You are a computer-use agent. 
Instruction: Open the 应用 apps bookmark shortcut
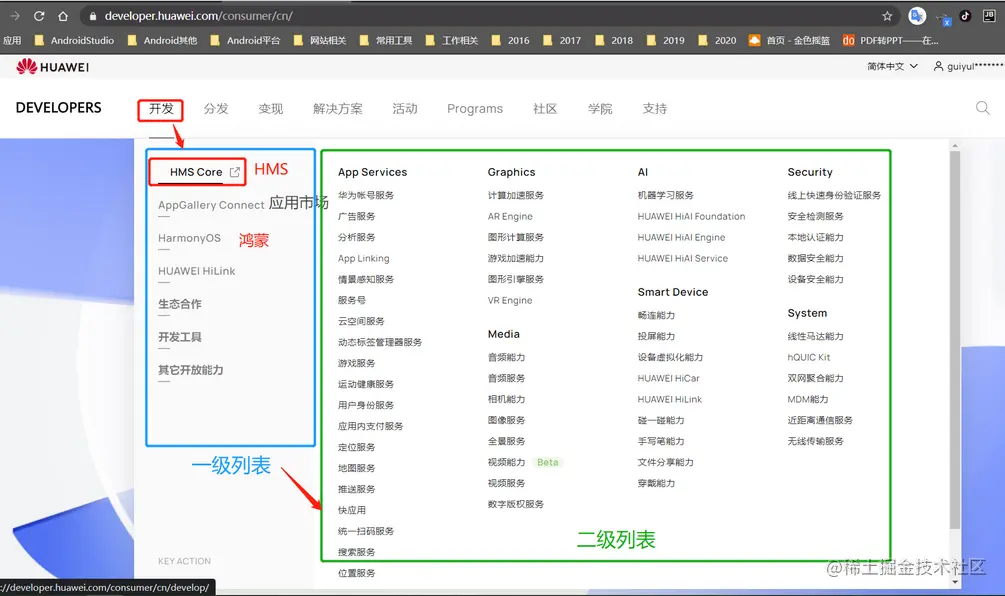point(12,40)
